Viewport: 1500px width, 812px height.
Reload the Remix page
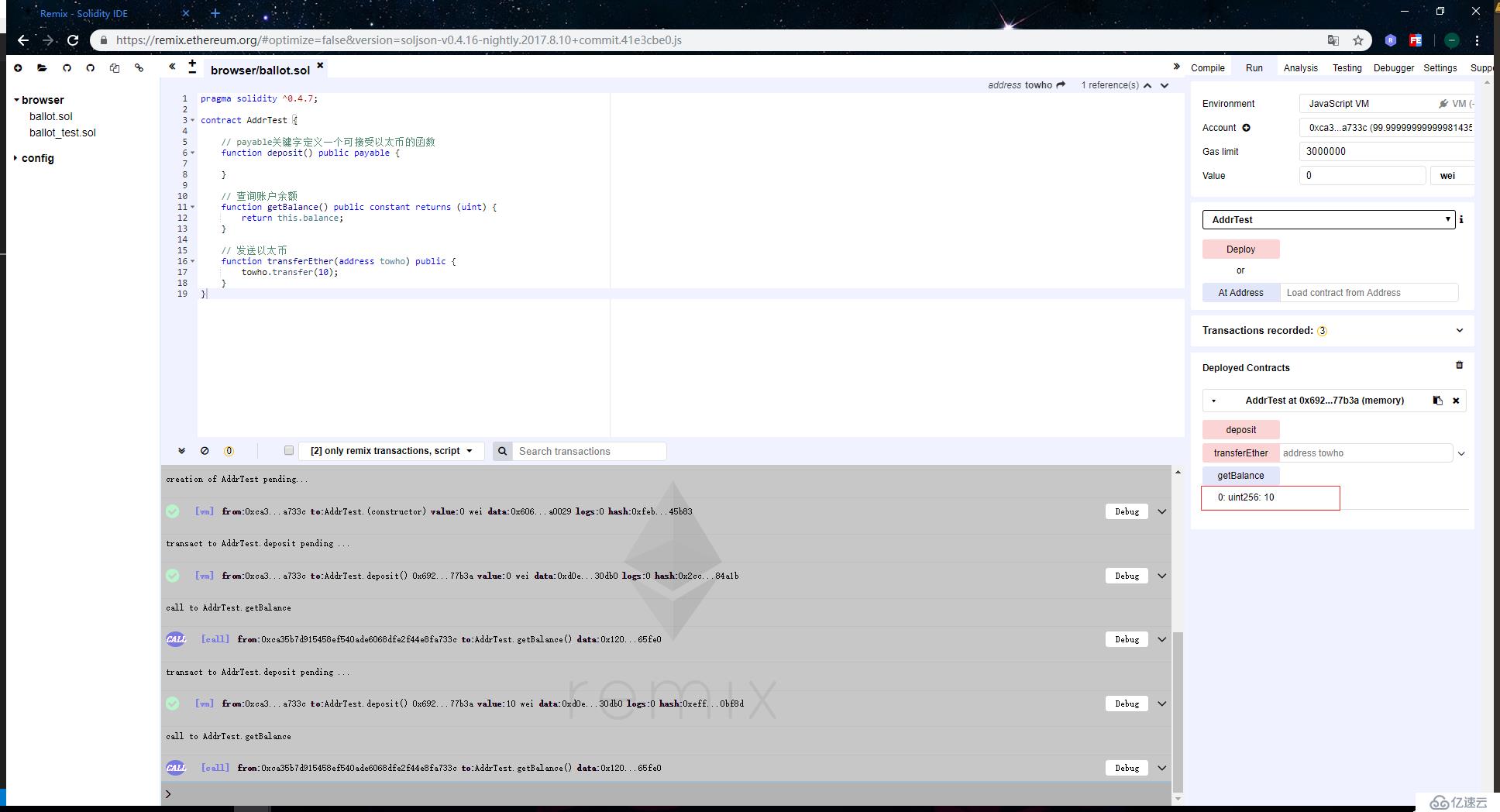(73, 40)
